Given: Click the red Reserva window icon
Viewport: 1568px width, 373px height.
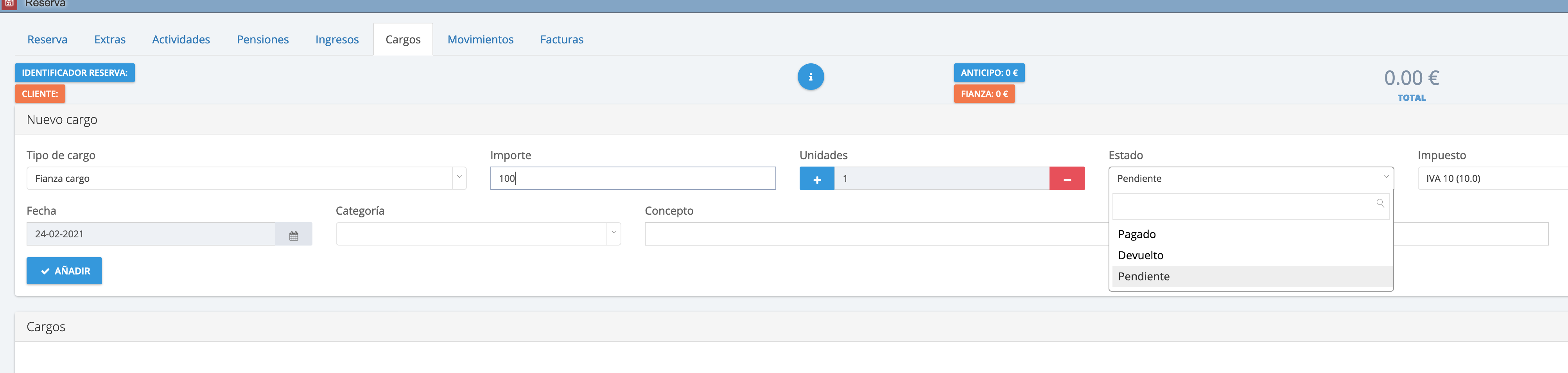Looking at the screenshot, I should 9,4.
